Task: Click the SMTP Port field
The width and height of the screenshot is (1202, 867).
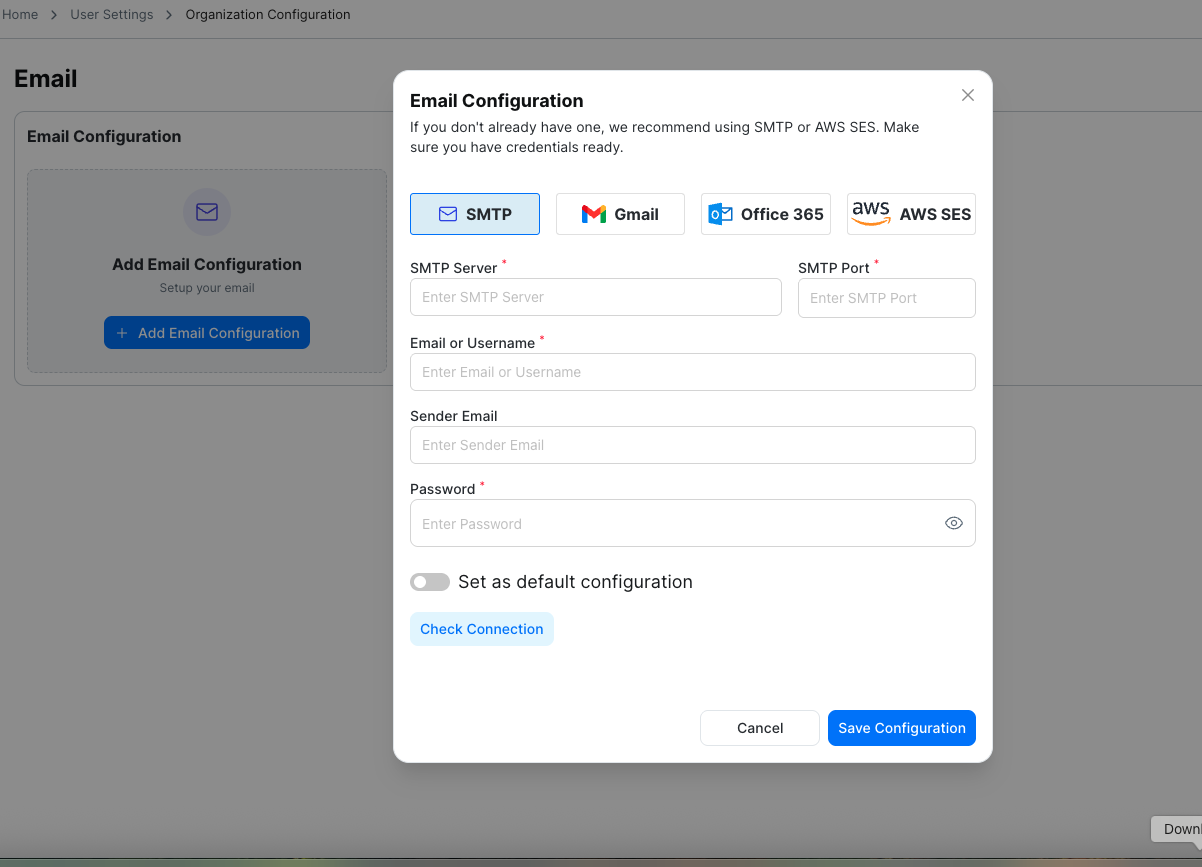Action: click(886, 297)
